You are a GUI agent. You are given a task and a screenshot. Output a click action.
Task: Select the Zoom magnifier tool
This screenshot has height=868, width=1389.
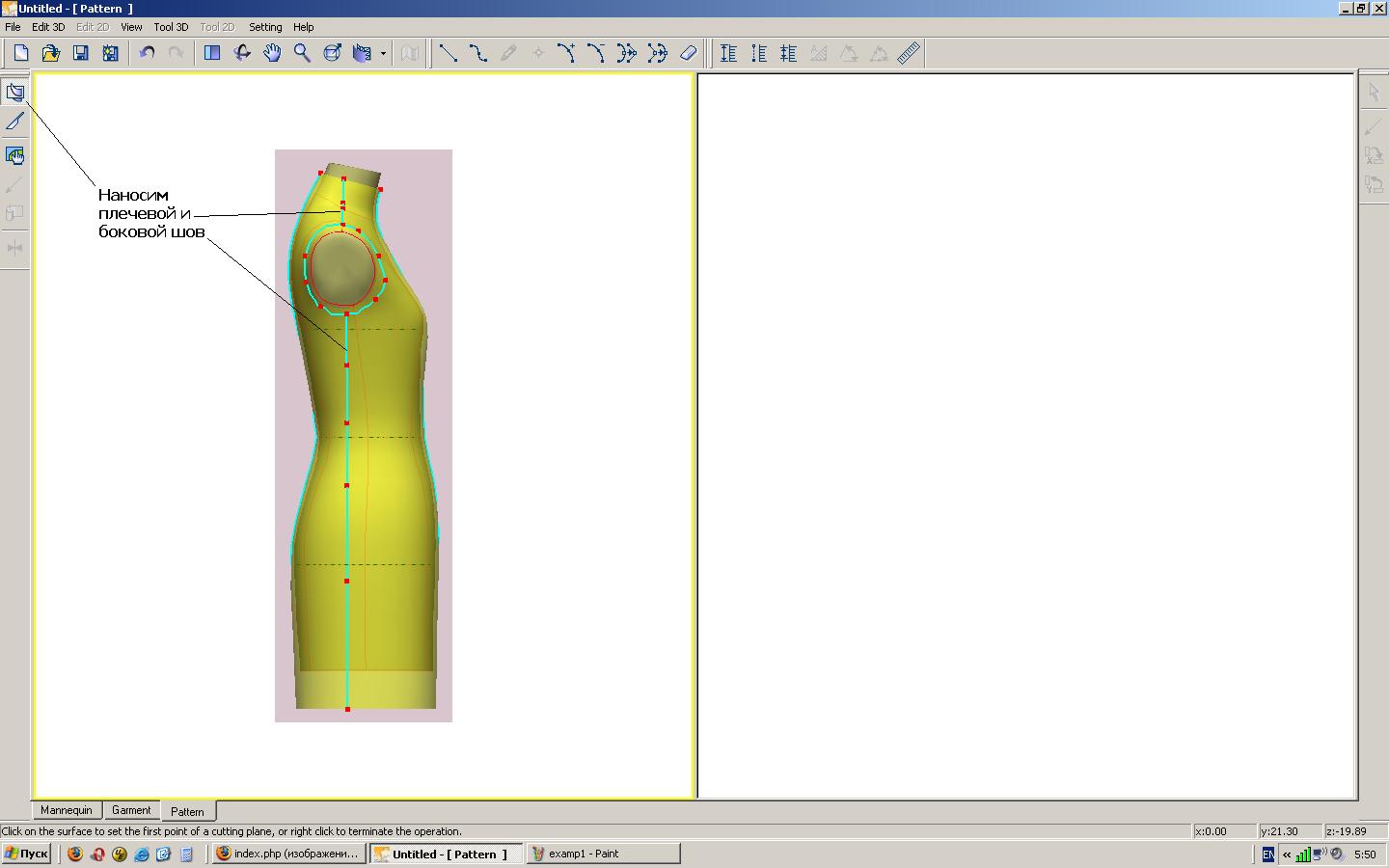(x=302, y=53)
